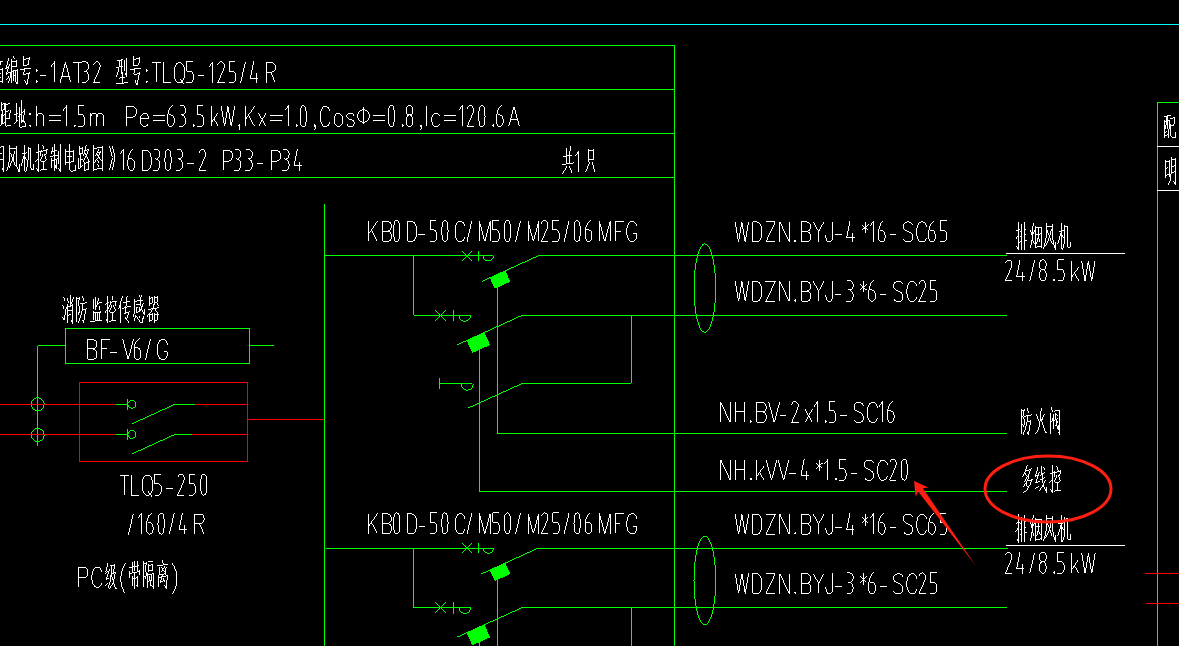The height and width of the screenshot is (646, 1179).
Task: Select the bottom 'WDZN.BYJ-3*6-SC25' cable text
Action: [836, 584]
